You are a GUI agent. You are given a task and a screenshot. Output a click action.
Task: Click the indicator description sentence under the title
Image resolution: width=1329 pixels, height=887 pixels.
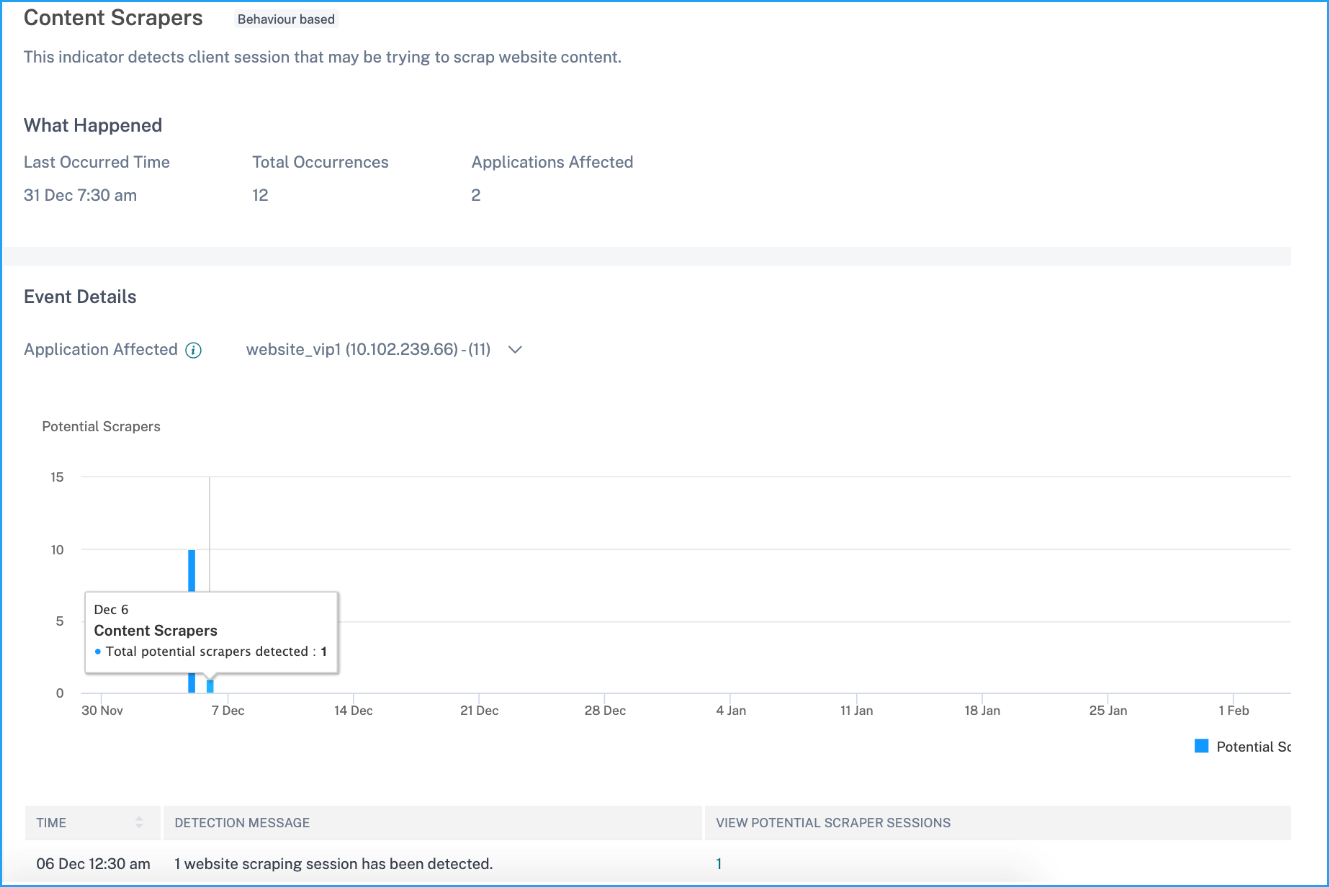(x=323, y=57)
